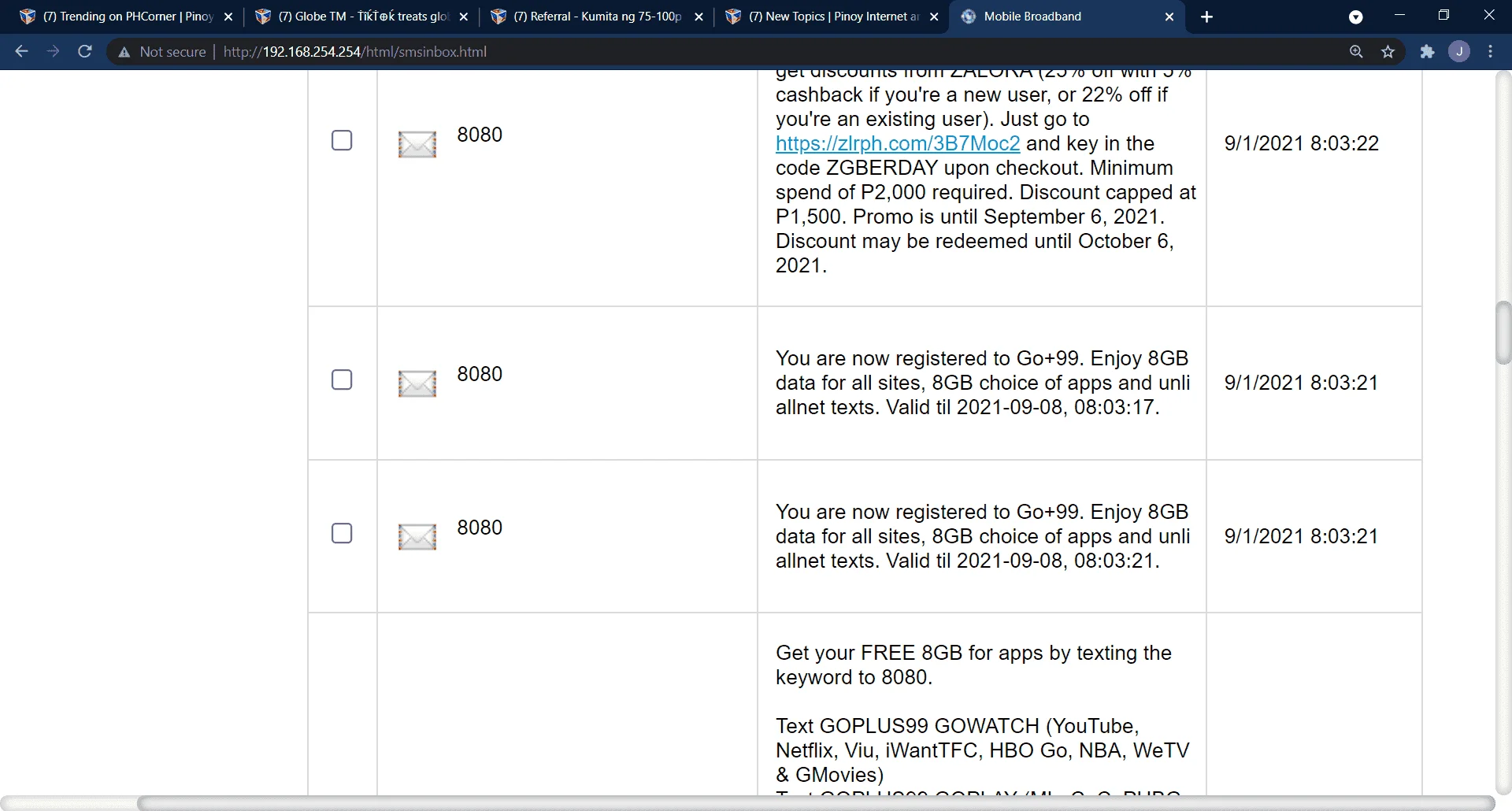Go back to the previous page
The width and height of the screenshot is (1512, 811).
[x=21, y=51]
